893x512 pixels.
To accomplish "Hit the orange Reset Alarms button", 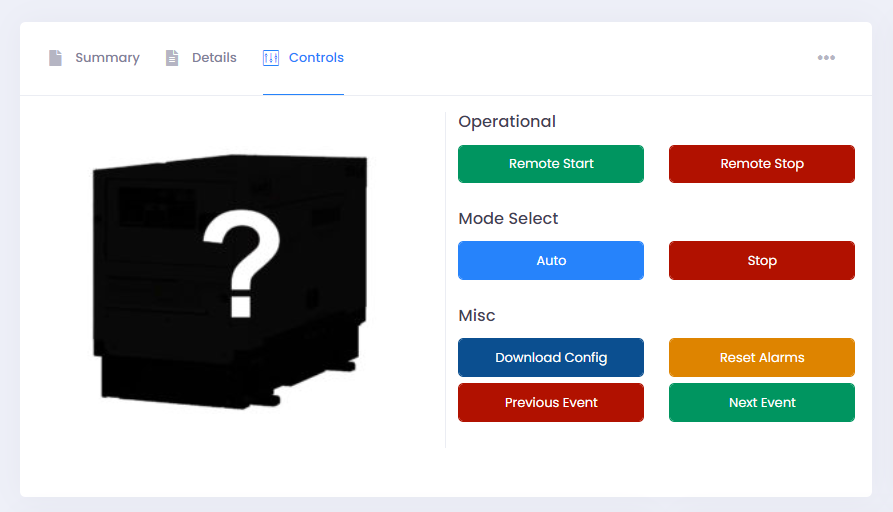I will 762,358.
